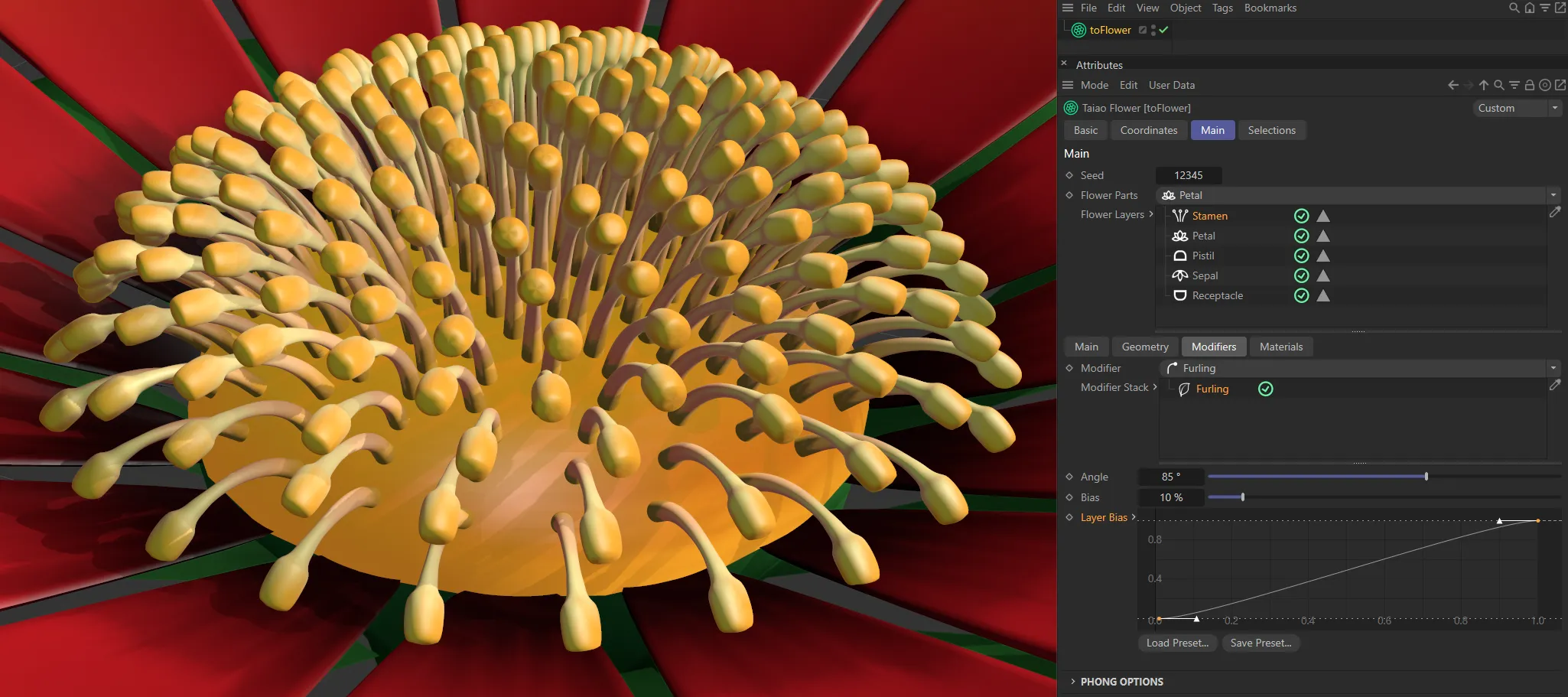Screen dimensions: 1568x697
Task: Select the Pistil layer icon
Action: tap(1179, 256)
